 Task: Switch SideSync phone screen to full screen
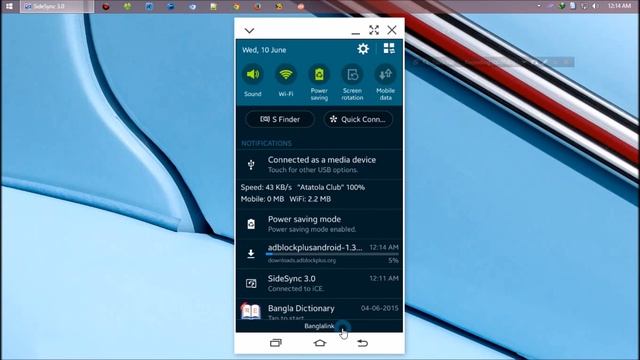[373, 30]
